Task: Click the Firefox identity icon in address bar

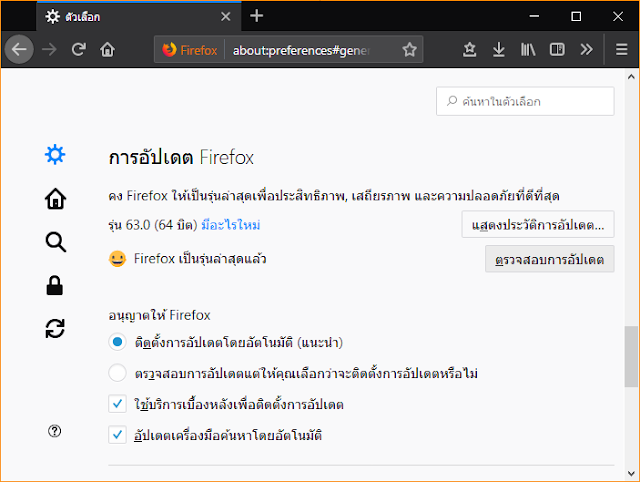Action: [x=190, y=50]
